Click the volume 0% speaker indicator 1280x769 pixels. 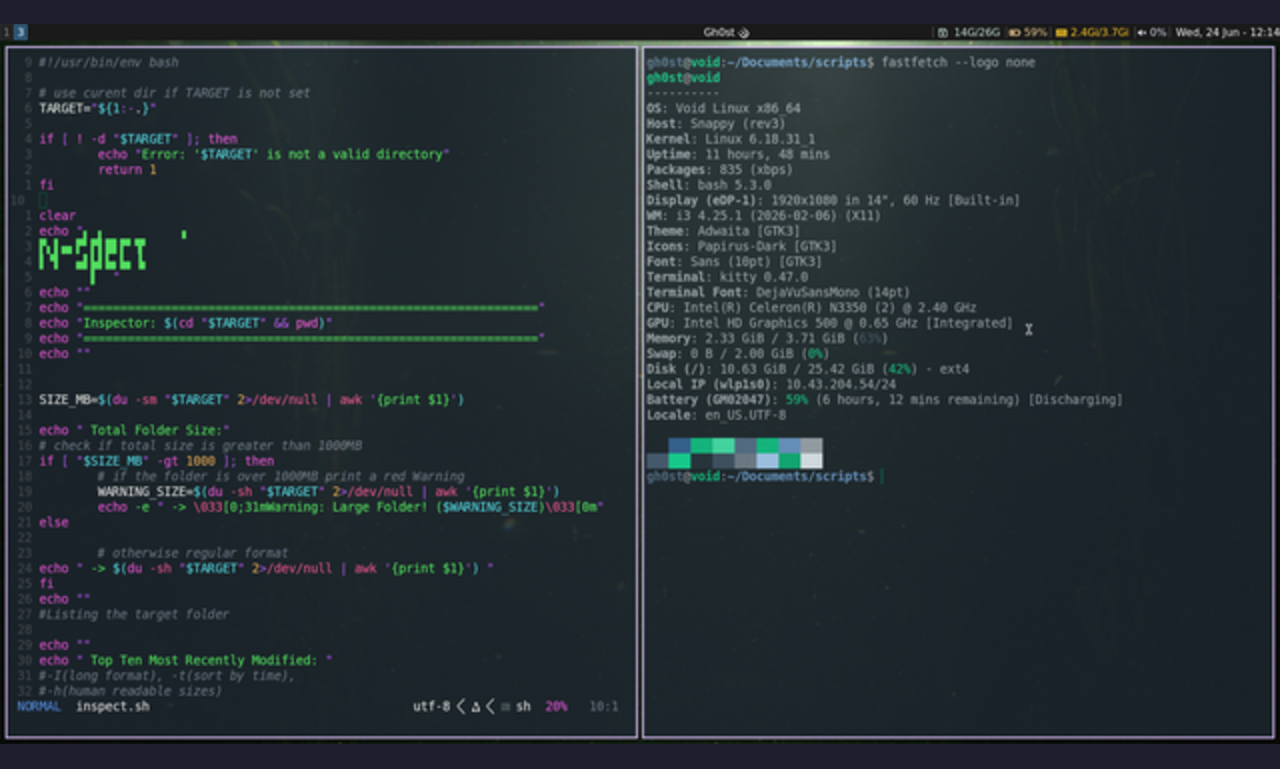coord(1152,32)
